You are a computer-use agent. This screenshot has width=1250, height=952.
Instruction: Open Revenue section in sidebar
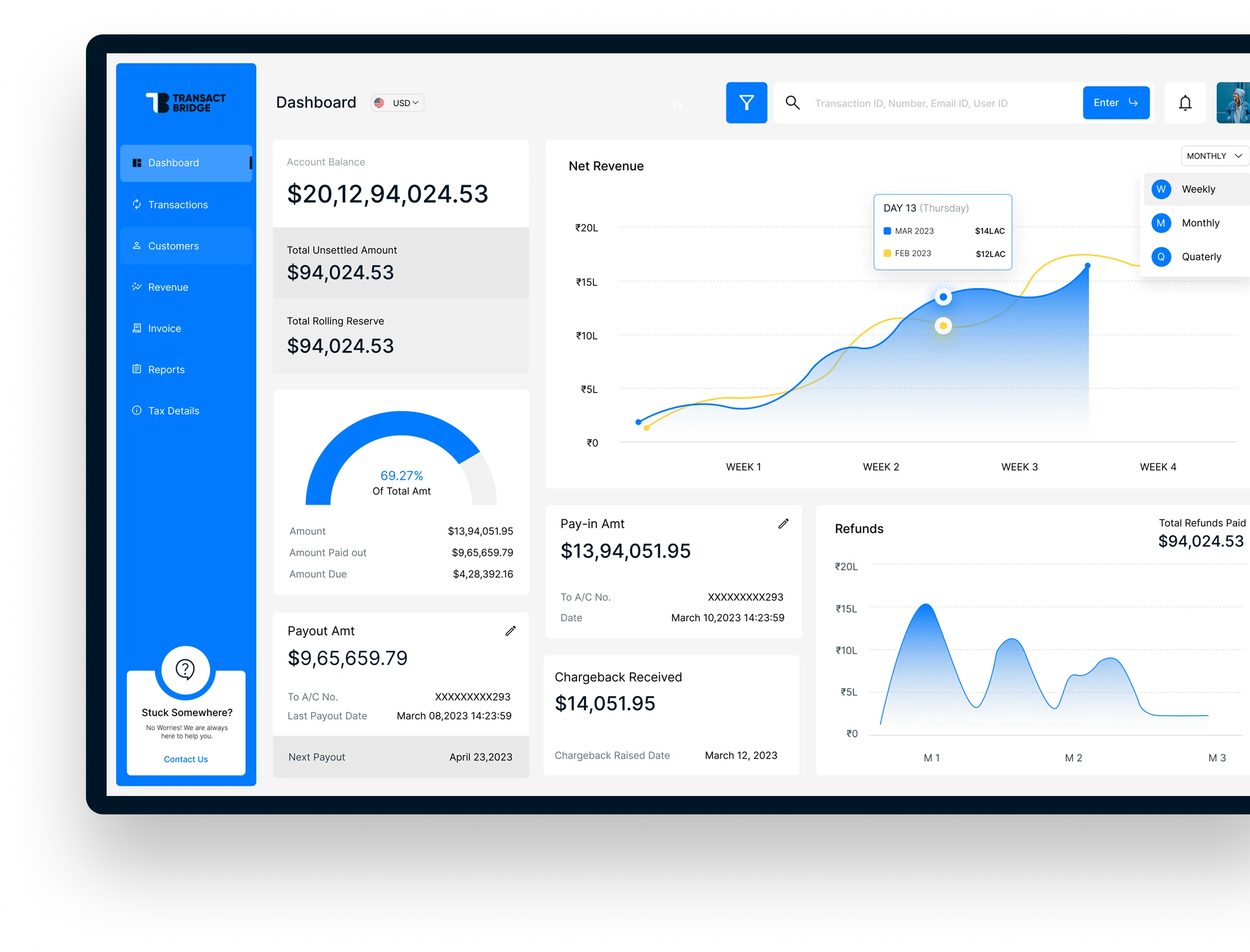pos(168,287)
